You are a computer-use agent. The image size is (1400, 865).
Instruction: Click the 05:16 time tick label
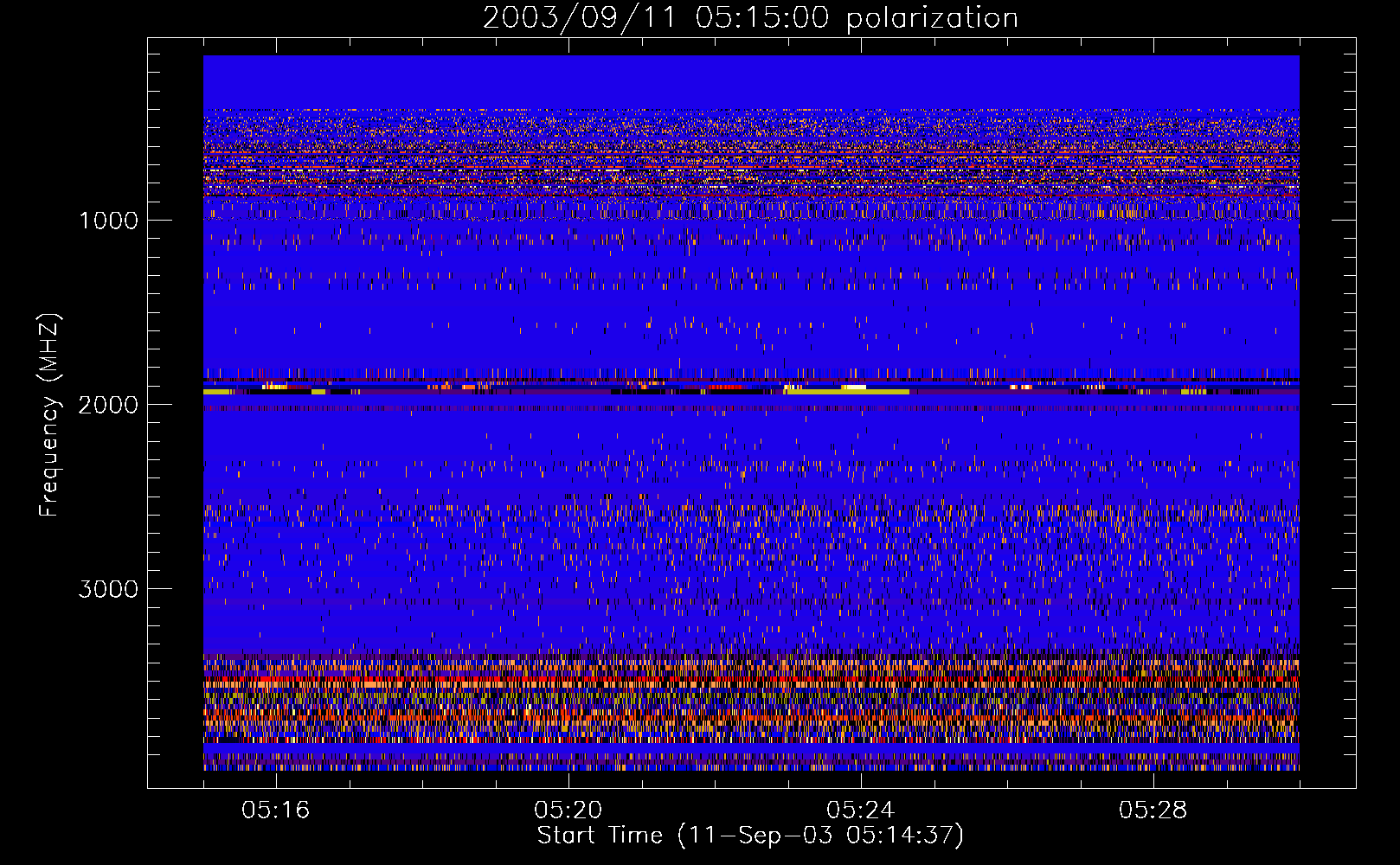pos(276,811)
